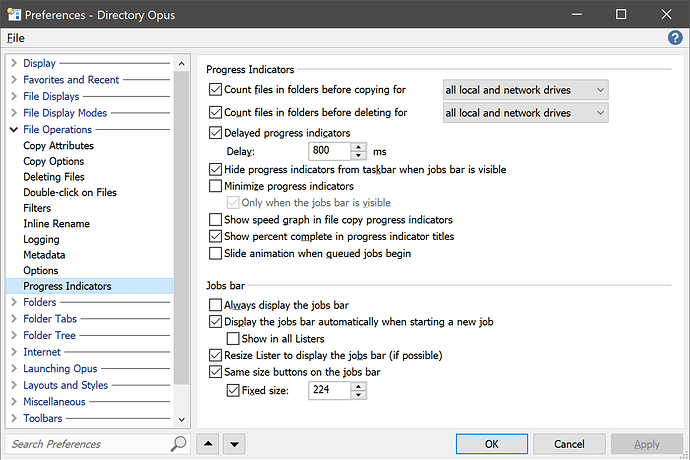690x460 pixels.
Task: Select Copy Attributes page
Action: tap(59, 145)
